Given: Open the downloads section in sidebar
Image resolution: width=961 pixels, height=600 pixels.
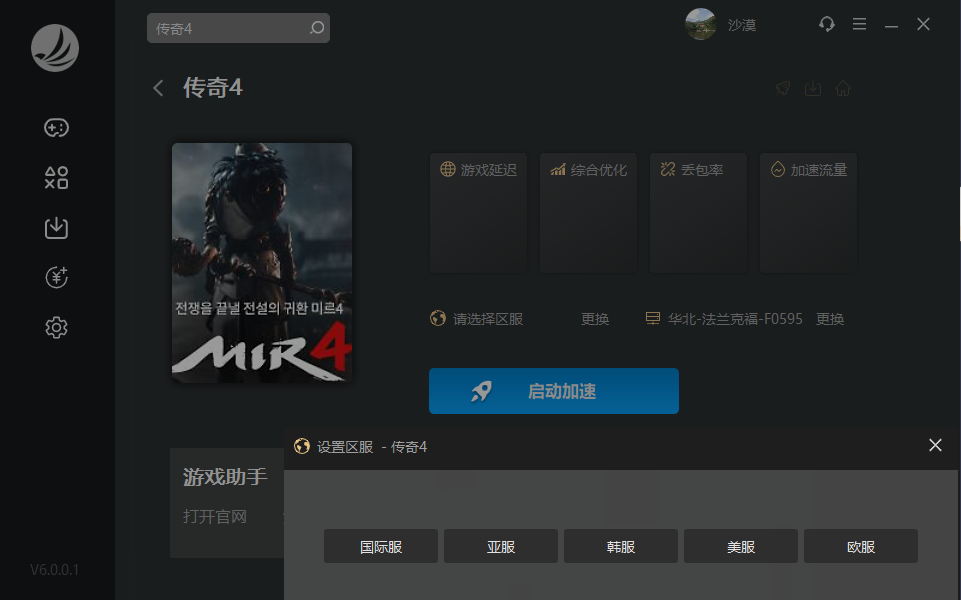Looking at the screenshot, I should coord(56,228).
